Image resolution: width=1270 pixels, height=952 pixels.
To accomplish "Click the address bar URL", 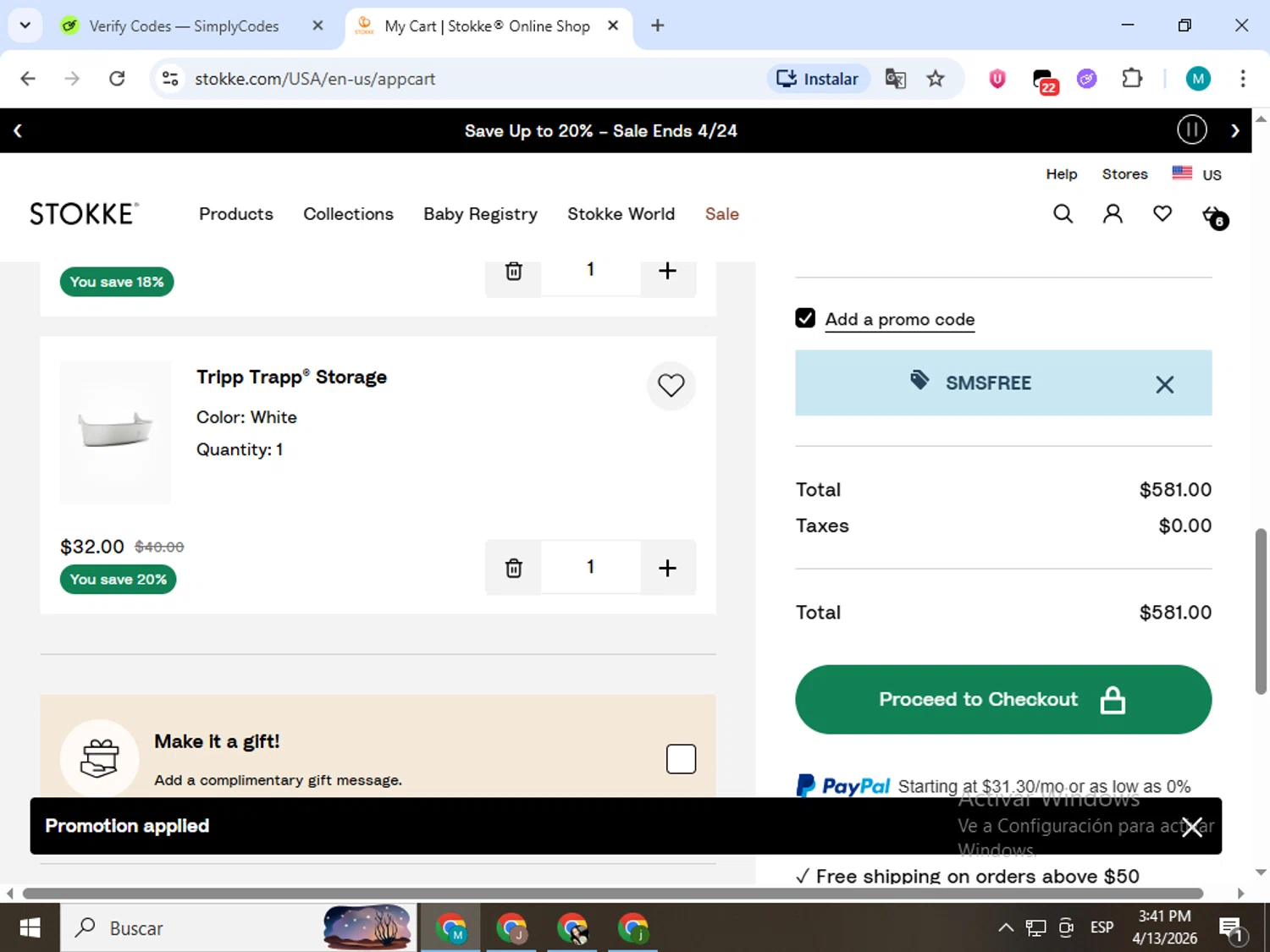I will pos(315,79).
